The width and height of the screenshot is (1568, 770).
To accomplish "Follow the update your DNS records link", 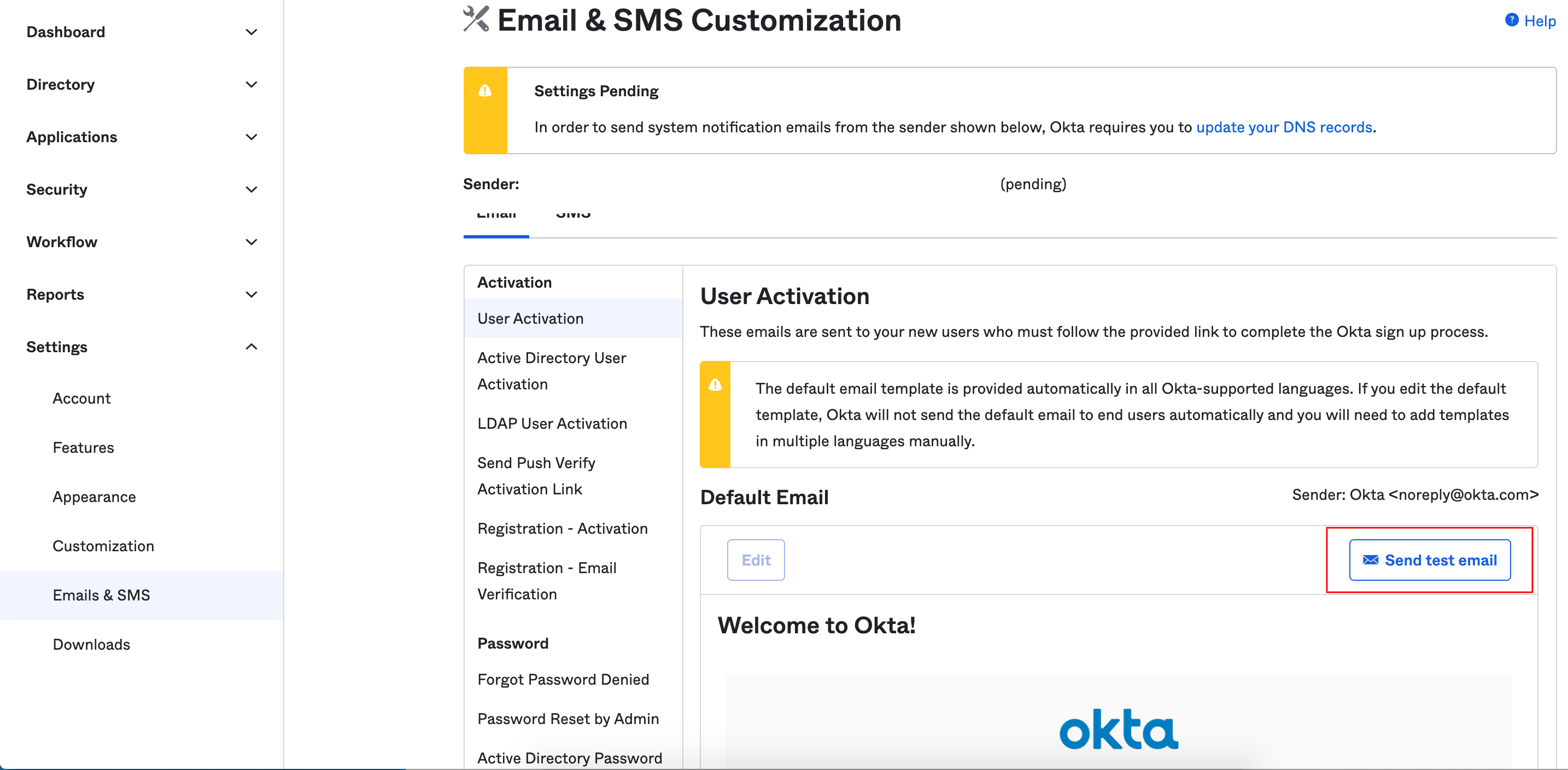I will click(1284, 127).
